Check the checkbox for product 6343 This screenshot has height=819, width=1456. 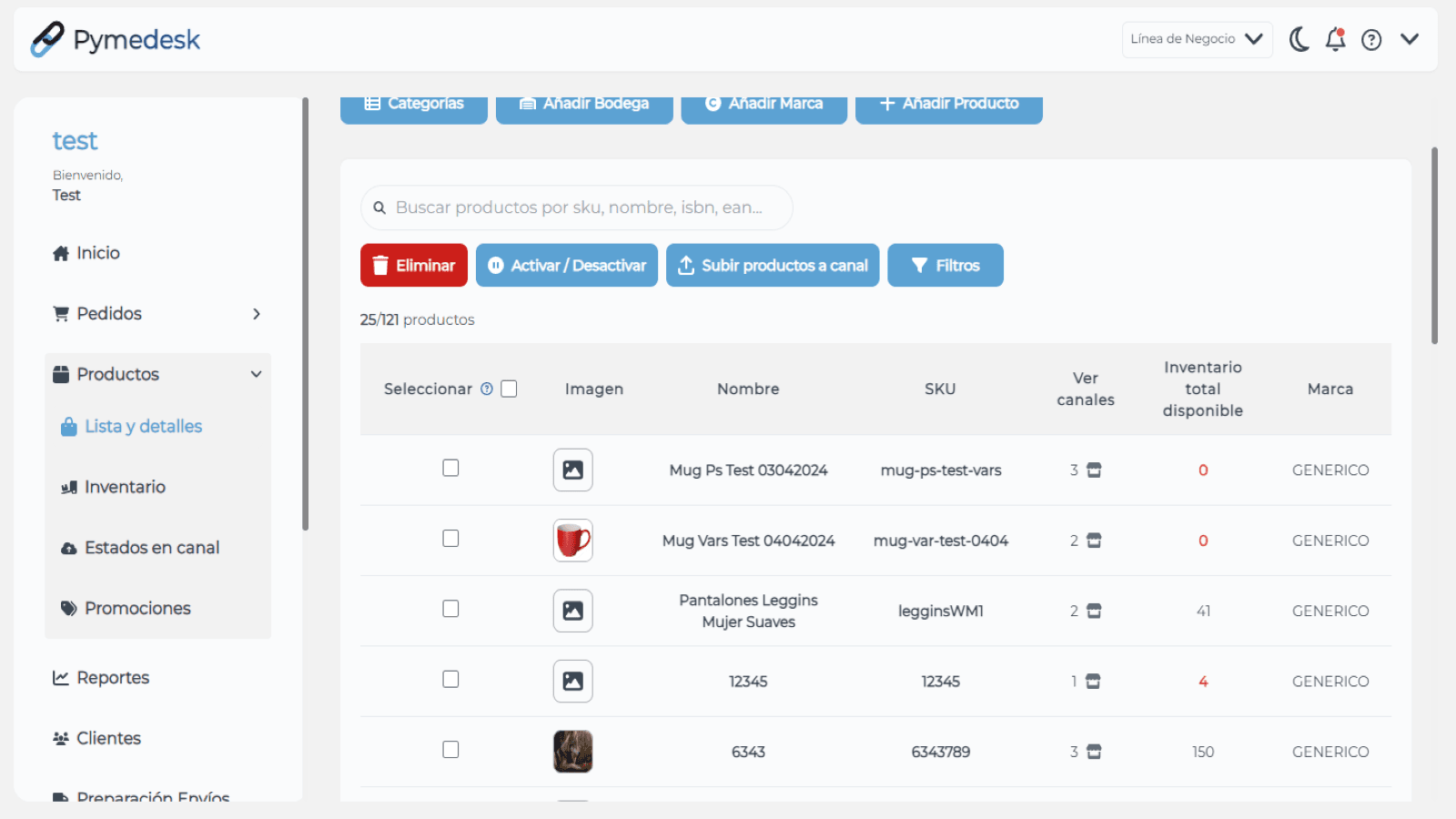point(450,749)
